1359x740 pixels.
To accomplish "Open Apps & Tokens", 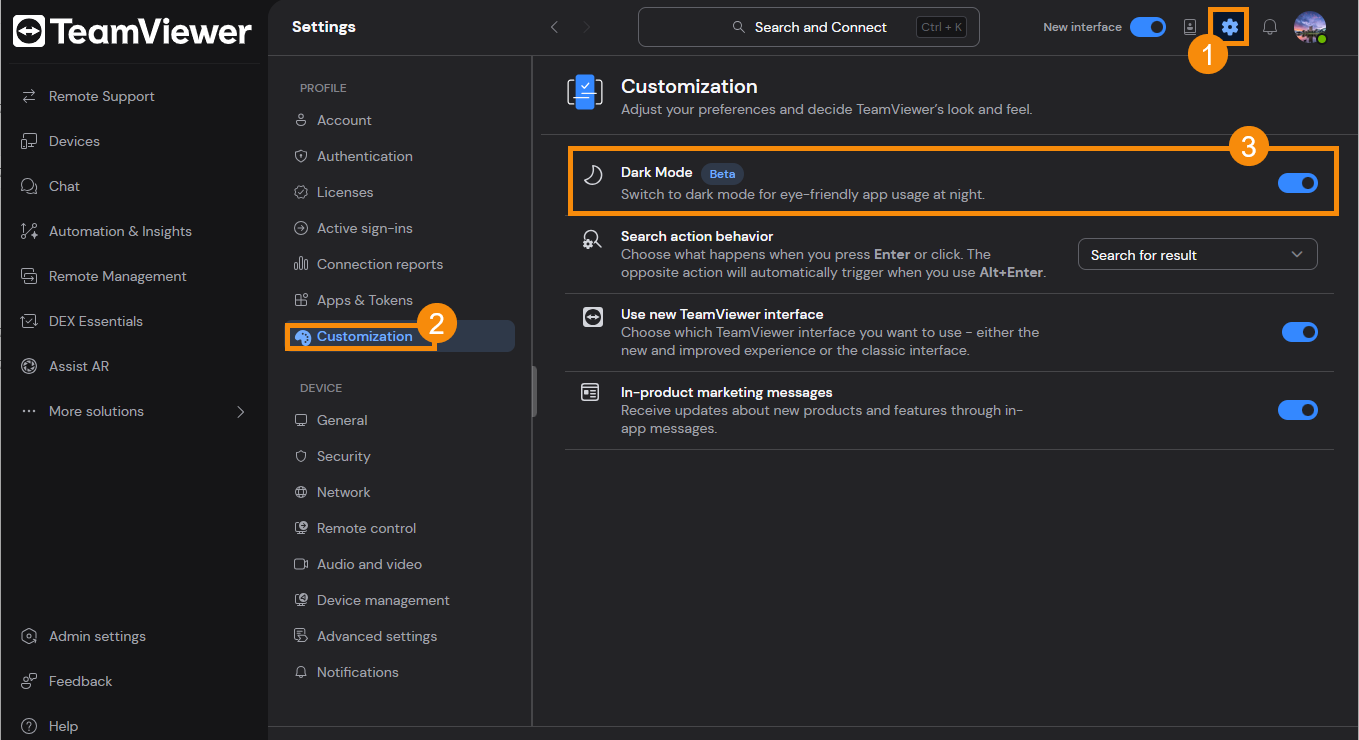I will [364, 300].
